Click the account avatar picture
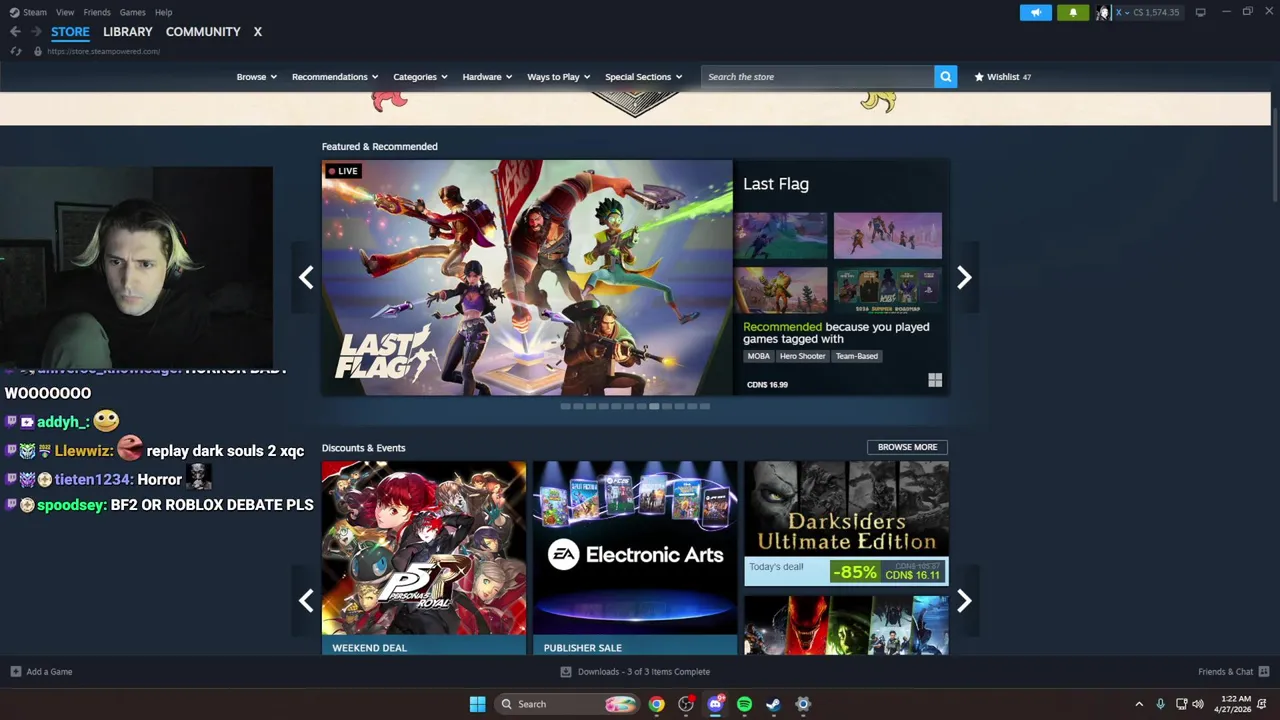The image size is (1280, 720). tap(1103, 12)
